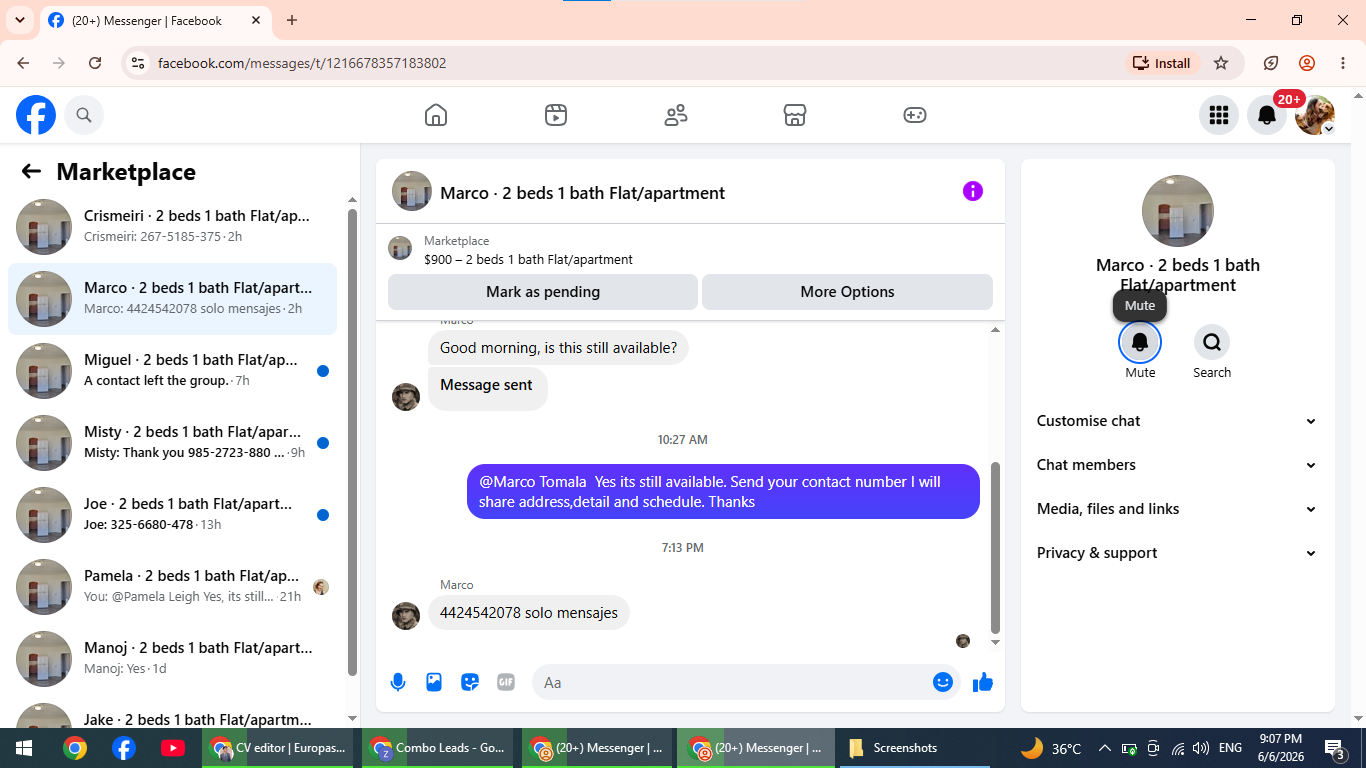Open Manoj conversation
The height and width of the screenshot is (768, 1366).
tap(172, 659)
